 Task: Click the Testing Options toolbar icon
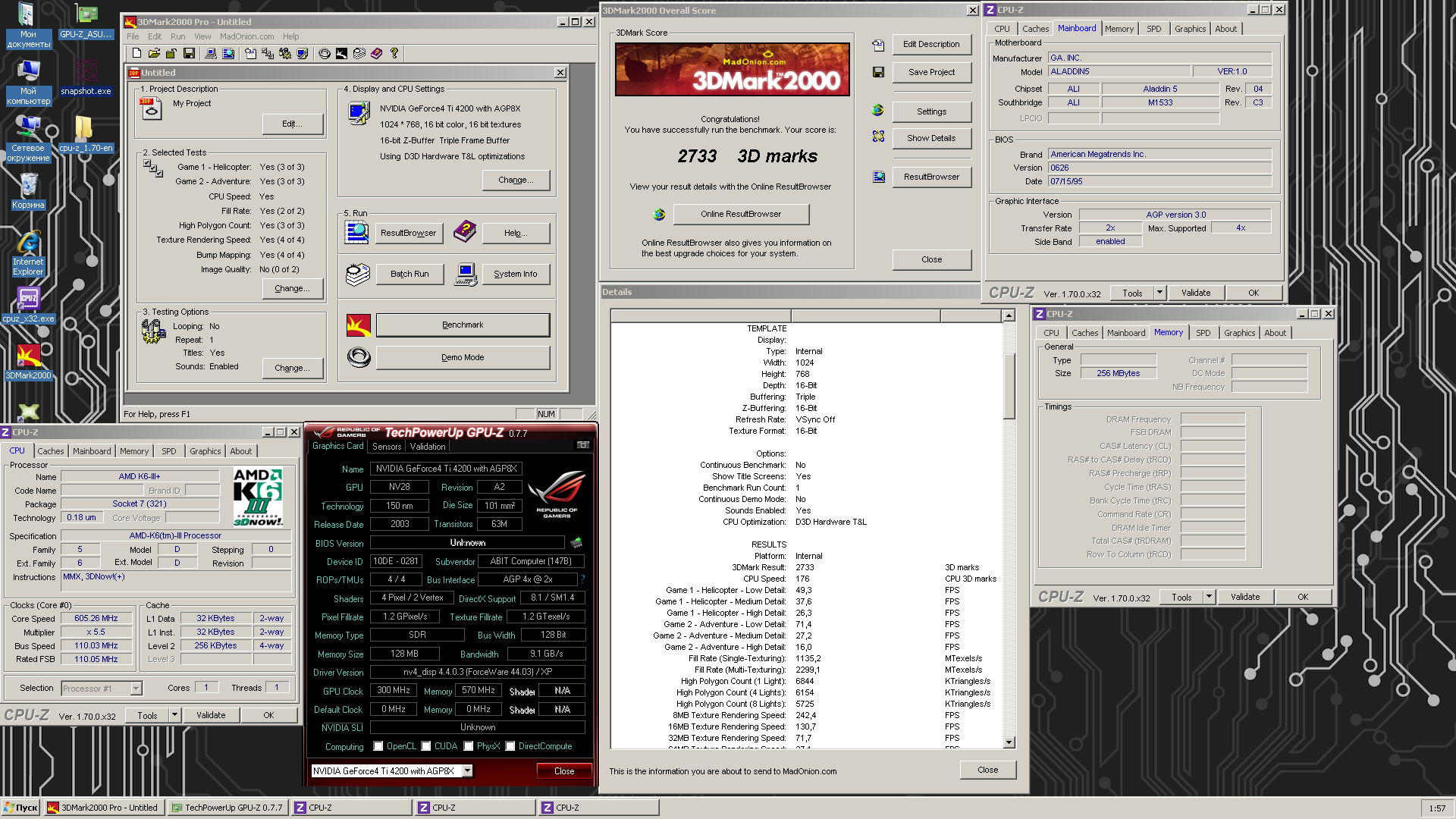(285, 54)
